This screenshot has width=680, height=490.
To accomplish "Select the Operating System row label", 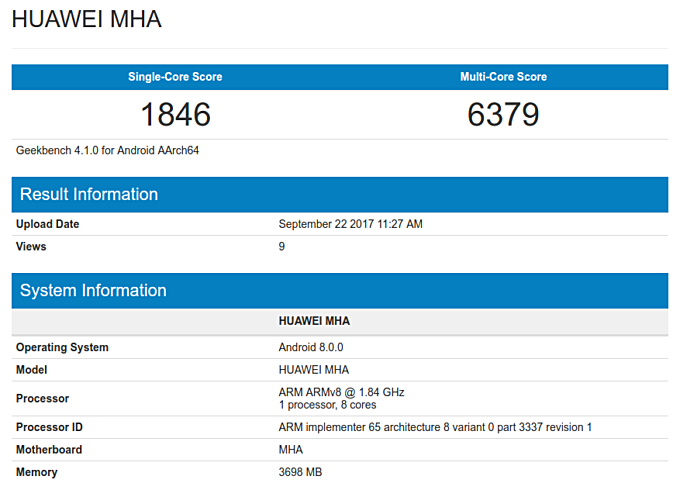I will click(x=62, y=347).
